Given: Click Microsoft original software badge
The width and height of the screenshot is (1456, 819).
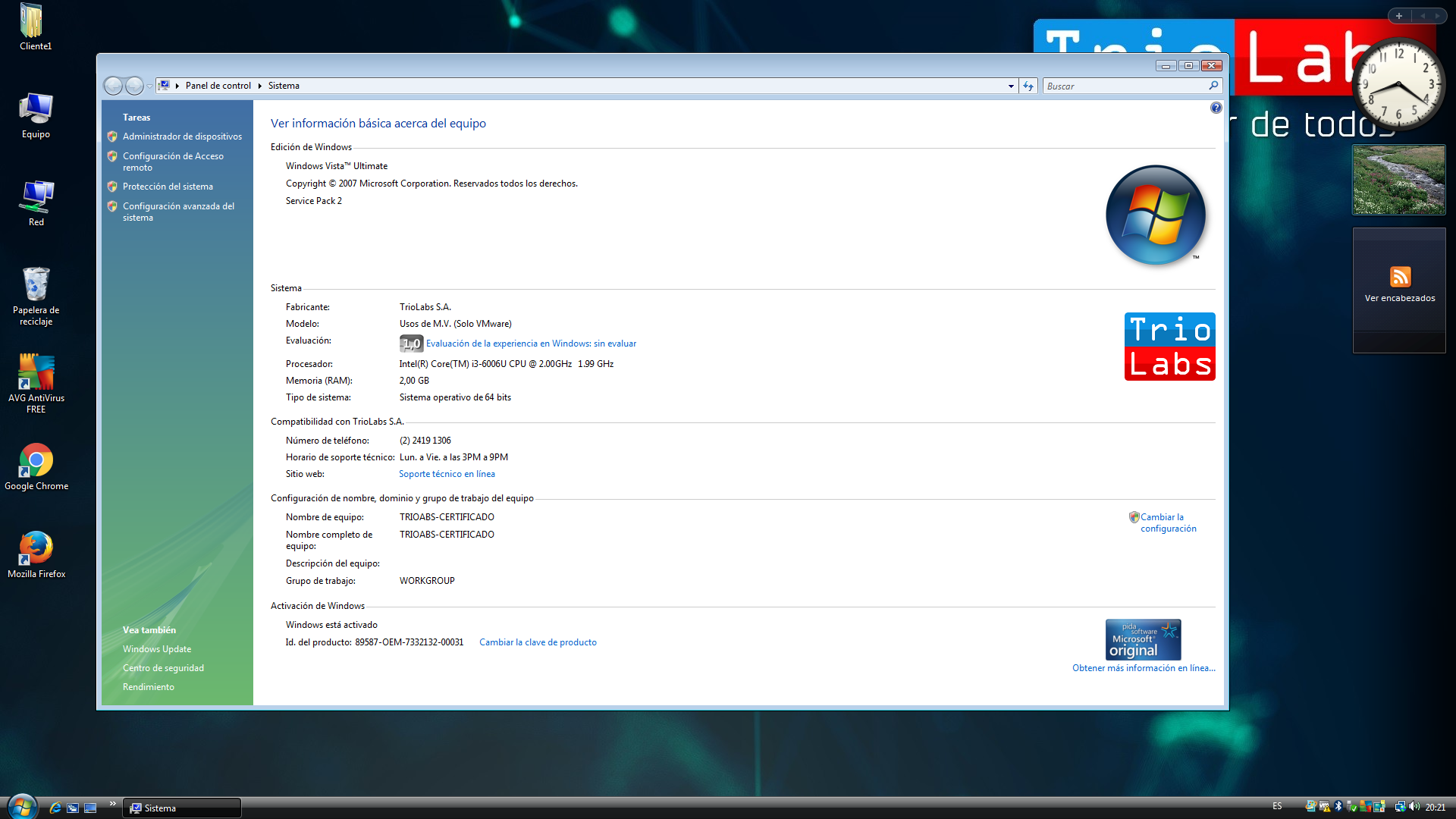Looking at the screenshot, I should point(1143,639).
